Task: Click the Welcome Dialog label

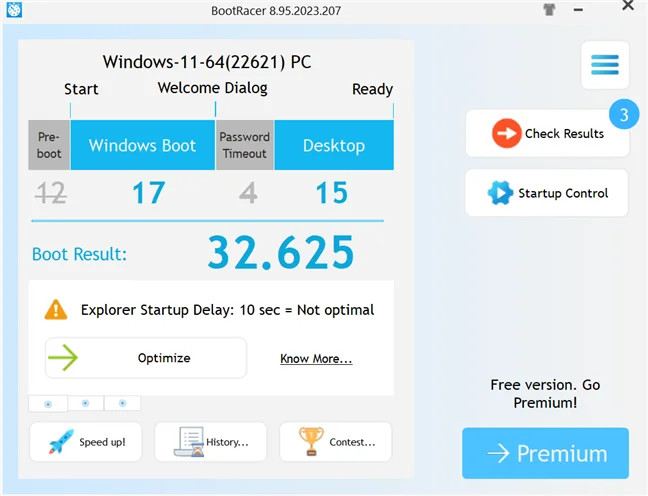Action: click(212, 88)
